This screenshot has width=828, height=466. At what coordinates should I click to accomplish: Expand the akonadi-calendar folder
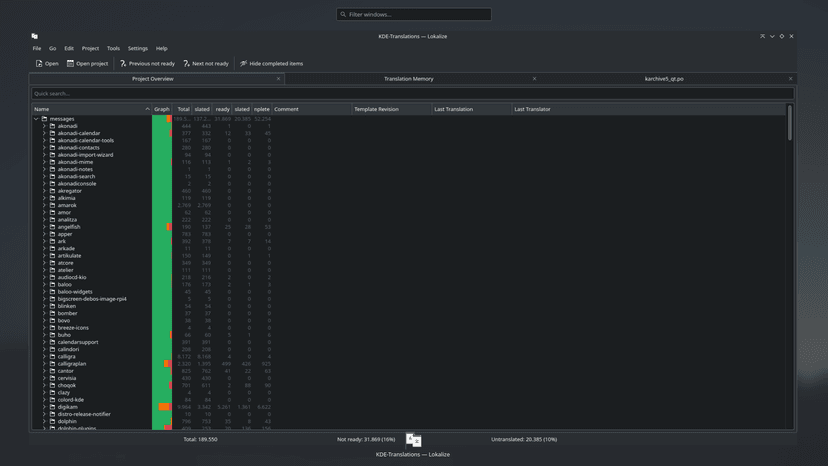[x=44, y=133]
